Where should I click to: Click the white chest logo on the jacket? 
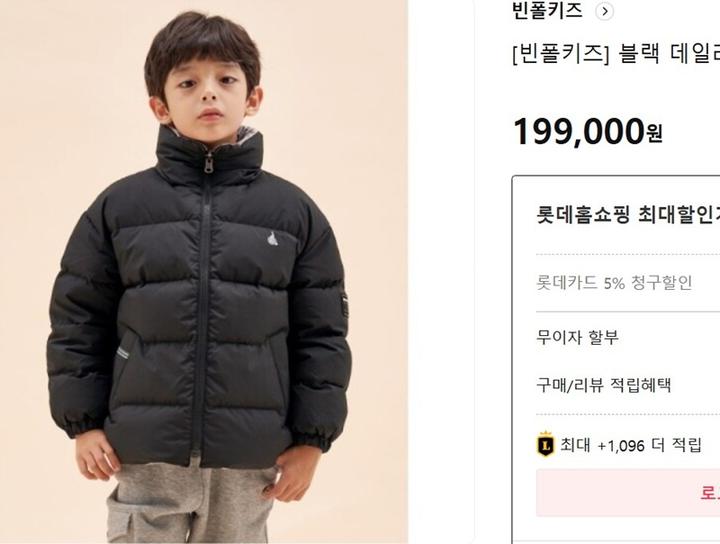pos(273,240)
